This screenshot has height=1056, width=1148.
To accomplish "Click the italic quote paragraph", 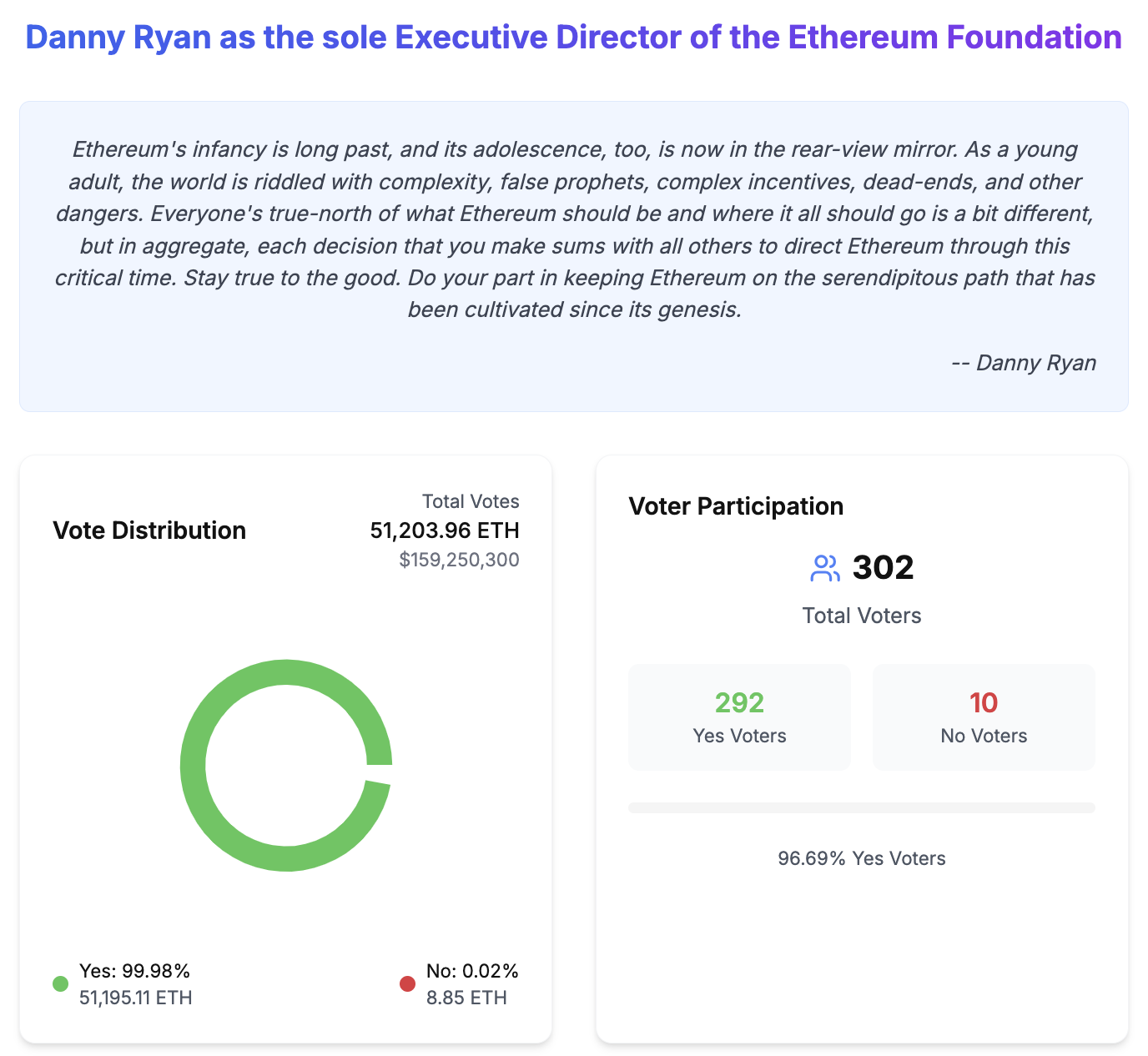I will click(x=575, y=229).
